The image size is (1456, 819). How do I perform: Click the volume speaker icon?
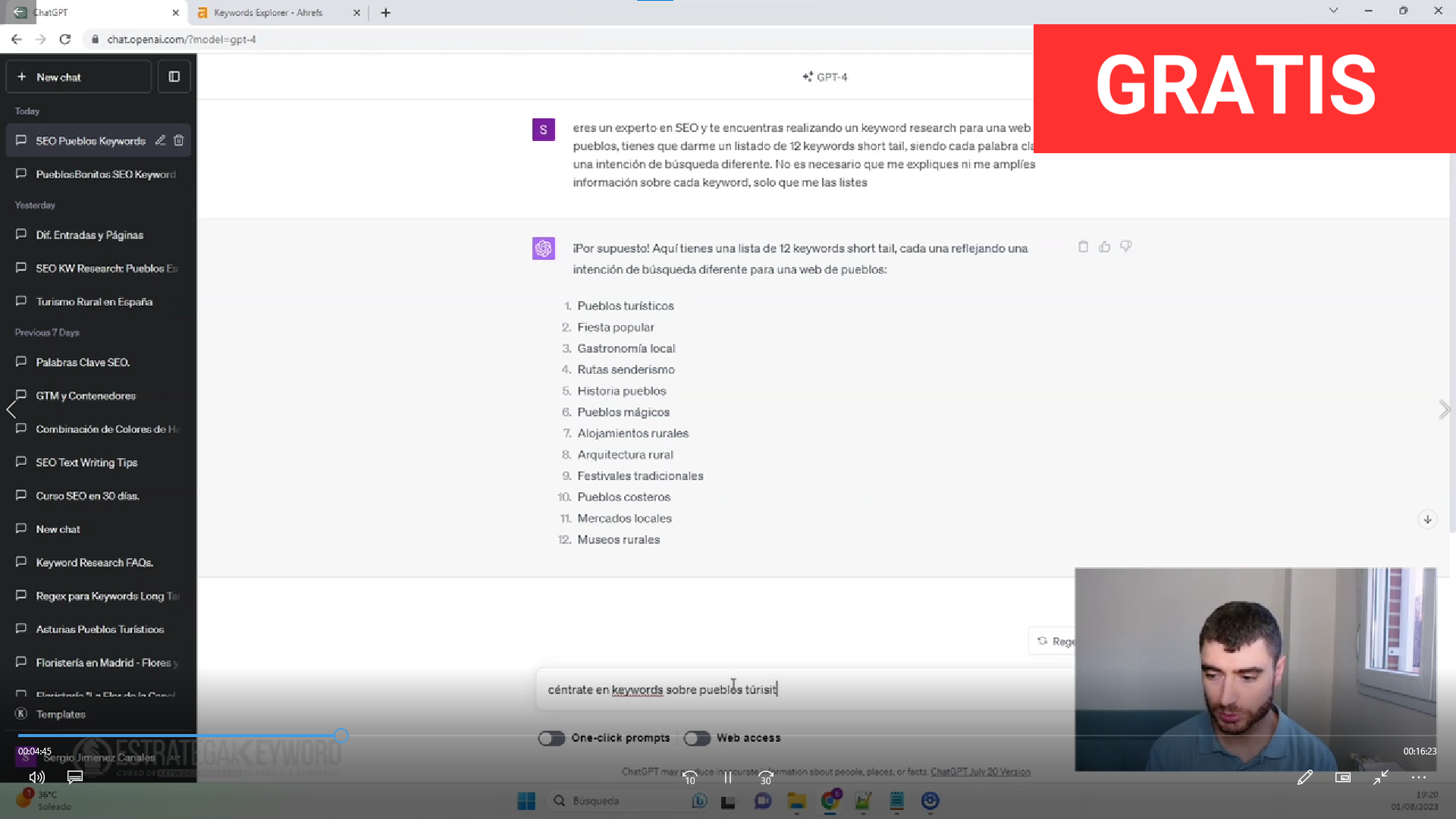36,777
